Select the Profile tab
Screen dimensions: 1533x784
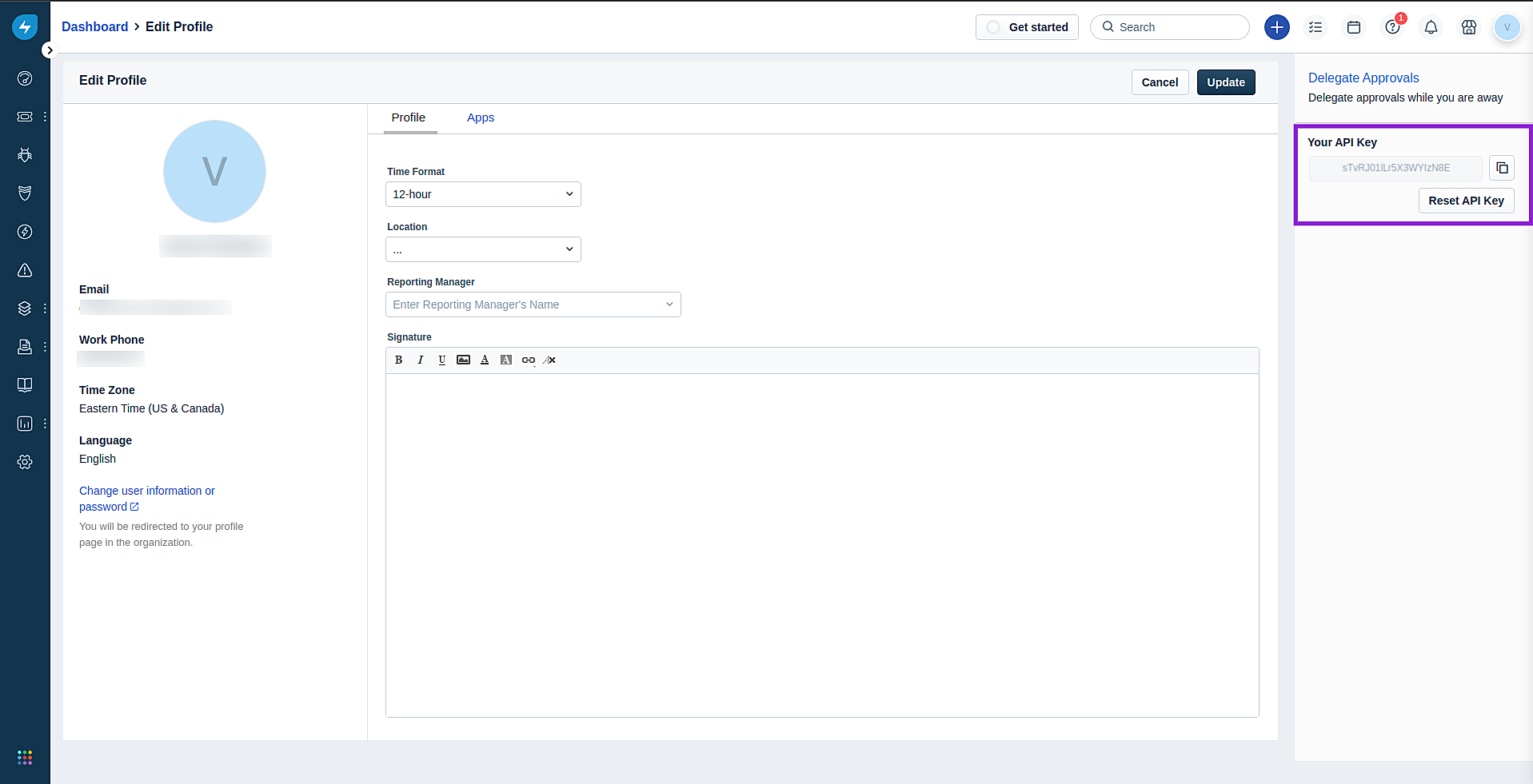click(x=409, y=117)
